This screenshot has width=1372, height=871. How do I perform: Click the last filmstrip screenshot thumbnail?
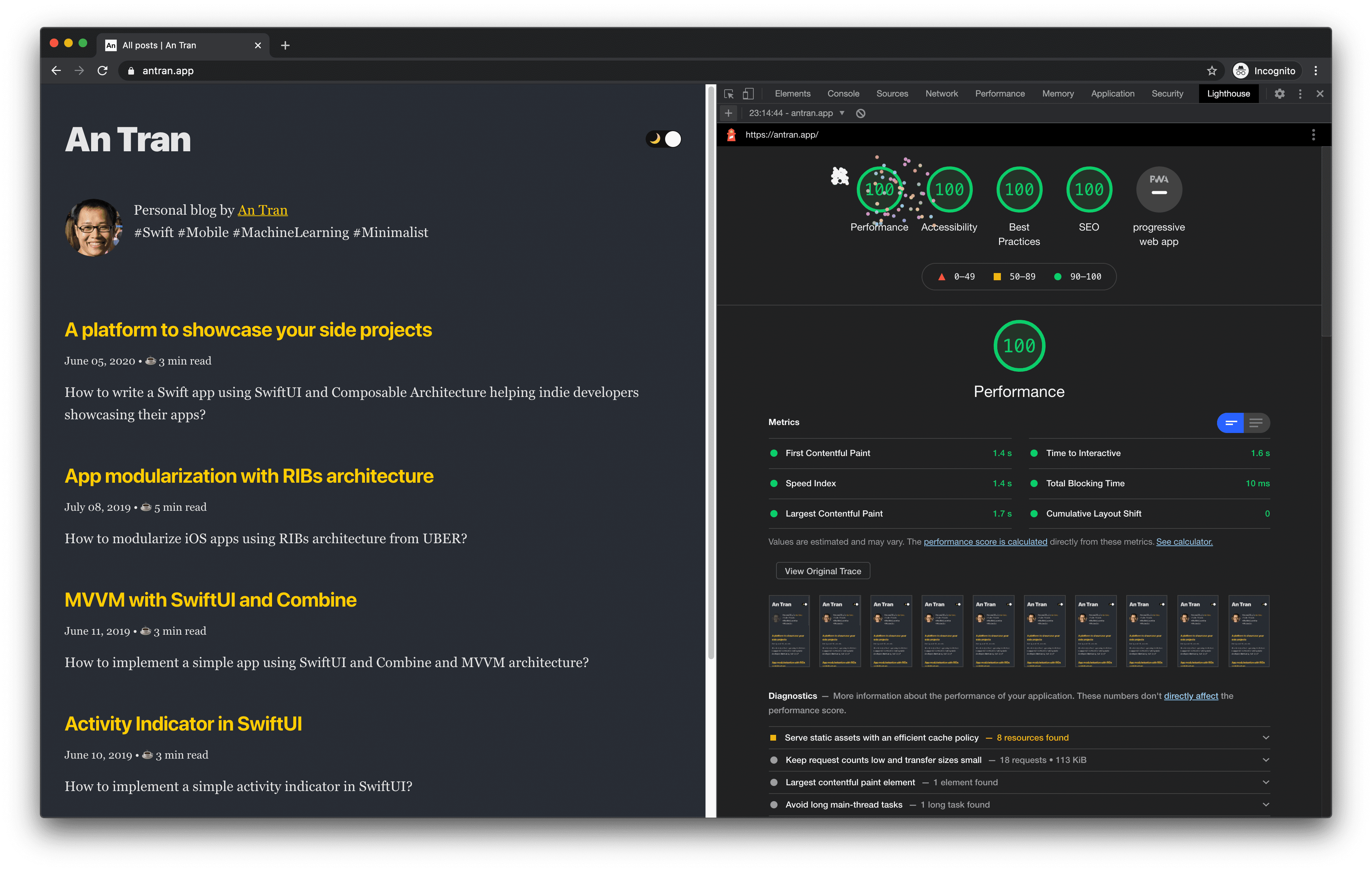pos(1249,631)
